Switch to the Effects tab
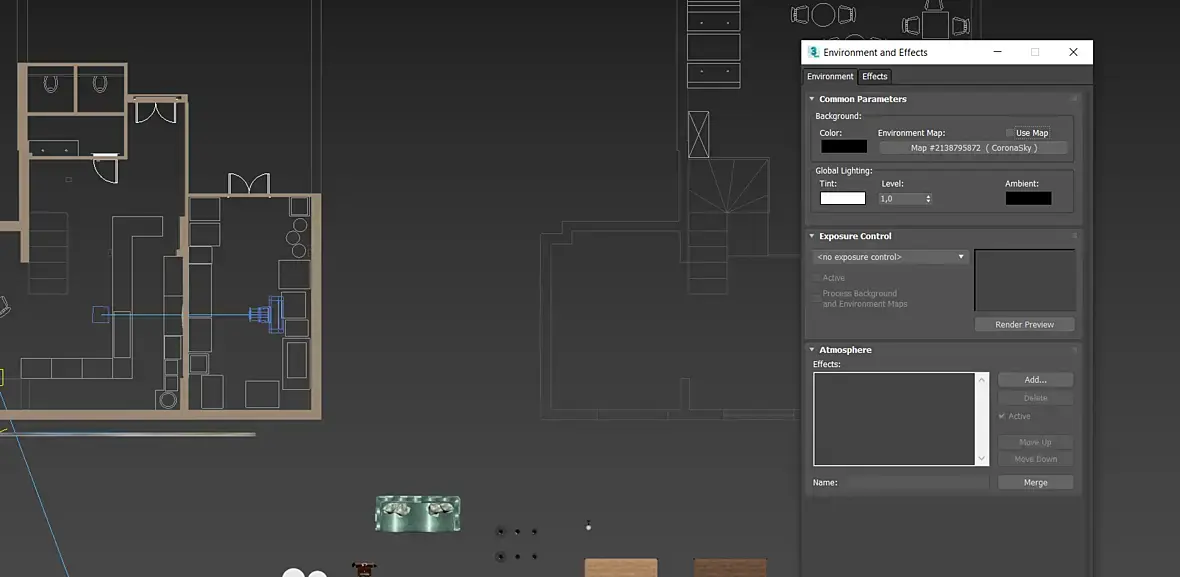This screenshot has width=1180, height=577. click(874, 76)
